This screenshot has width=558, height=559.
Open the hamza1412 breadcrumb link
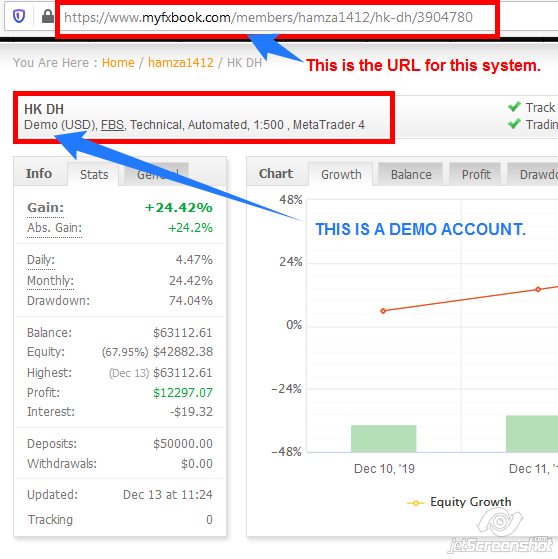tap(181, 63)
